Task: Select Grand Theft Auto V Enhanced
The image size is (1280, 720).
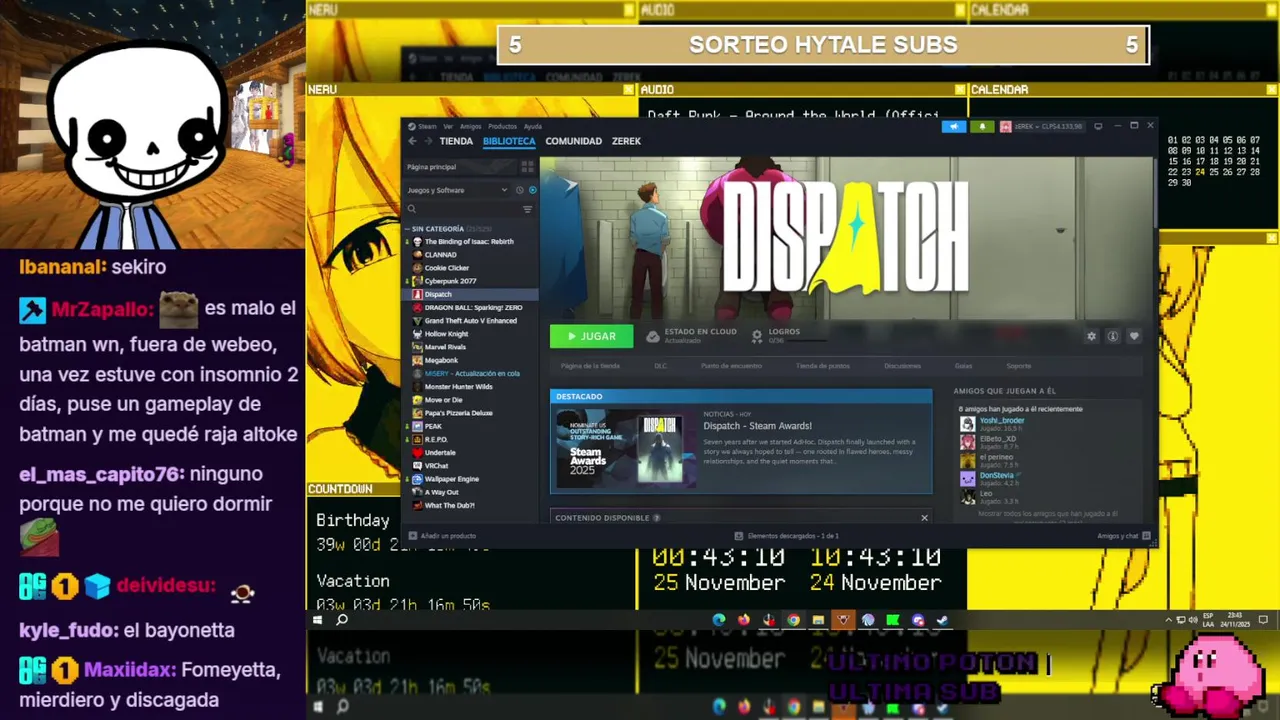Action: (x=470, y=321)
